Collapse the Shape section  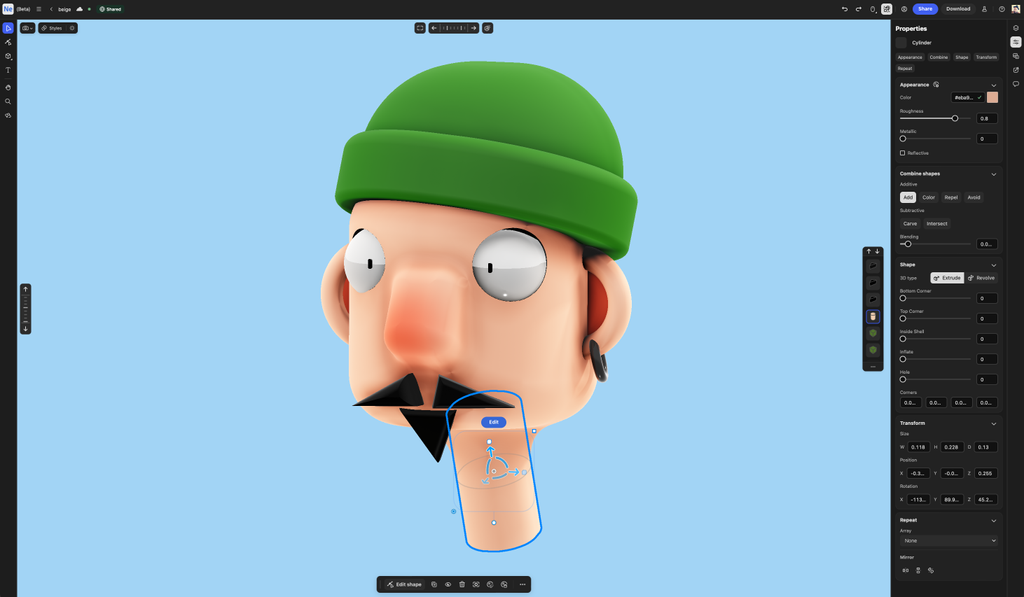tap(994, 264)
